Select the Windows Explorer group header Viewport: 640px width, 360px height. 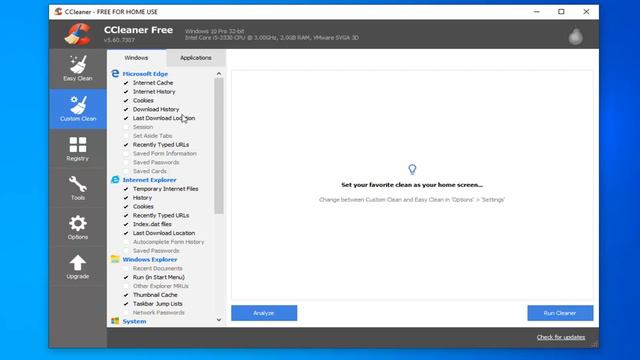coord(150,260)
